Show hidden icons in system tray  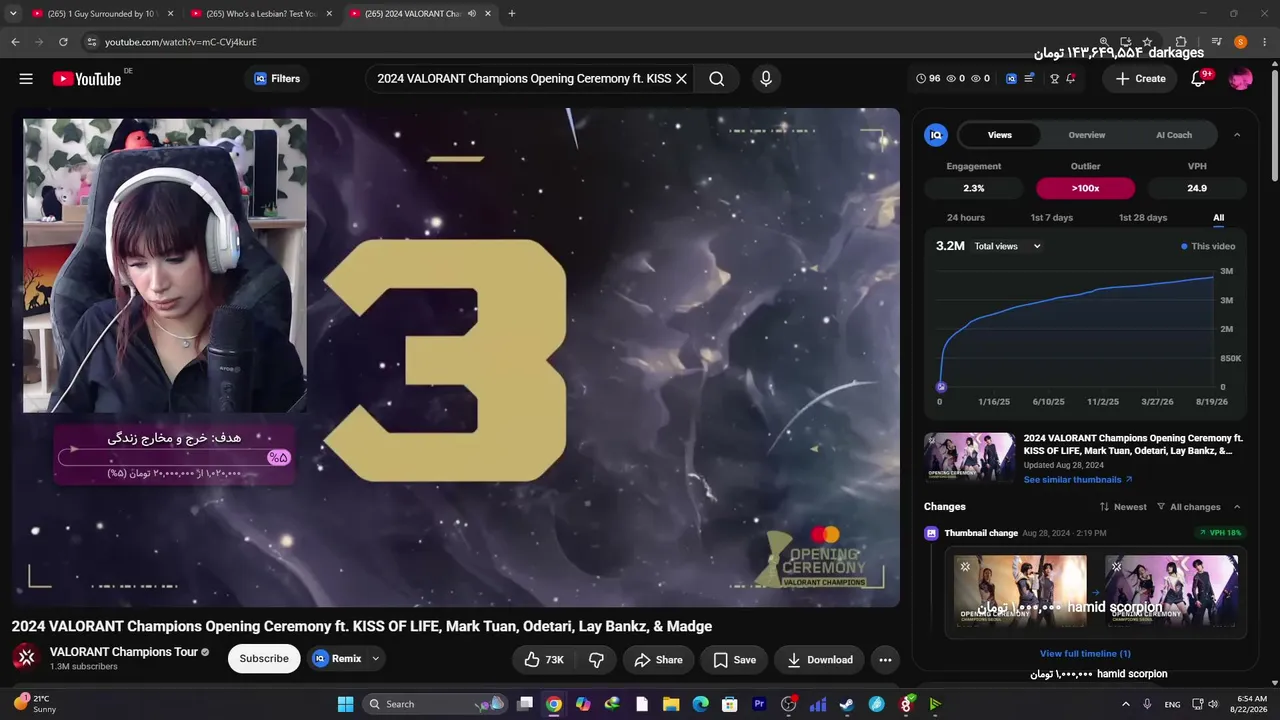click(x=1127, y=704)
